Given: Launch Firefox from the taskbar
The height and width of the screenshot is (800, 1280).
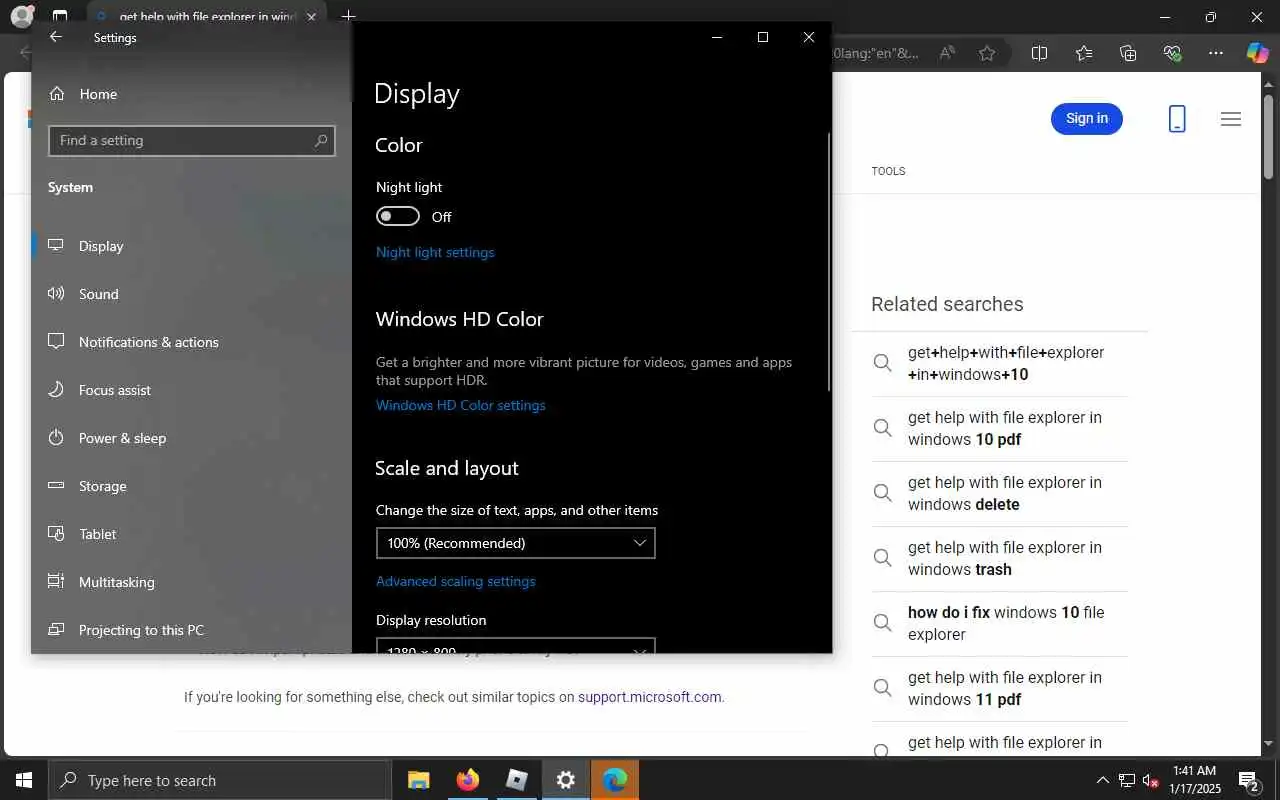Looking at the screenshot, I should (x=467, y=780).
